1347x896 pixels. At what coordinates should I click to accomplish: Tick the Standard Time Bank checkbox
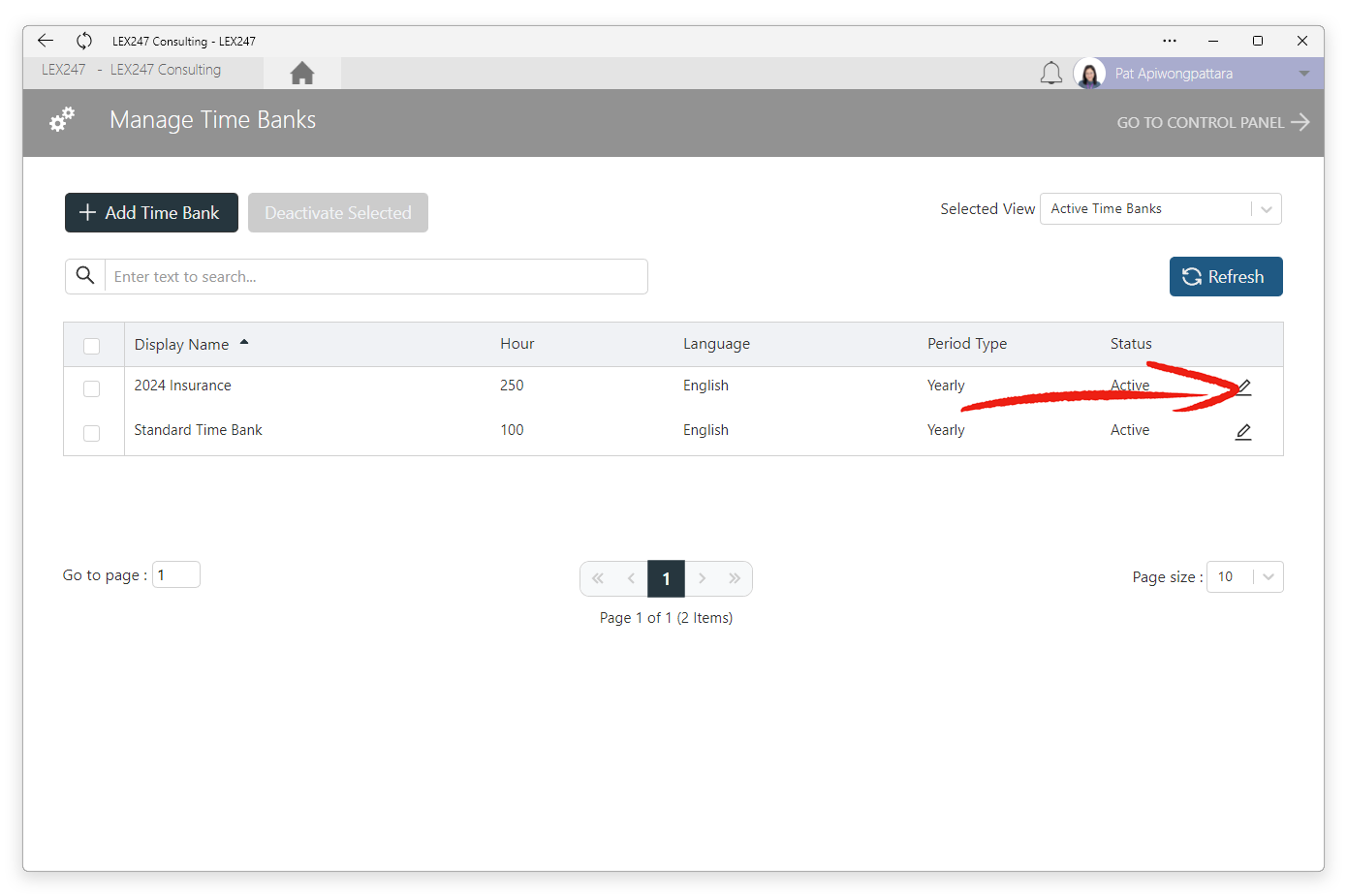[92, 433]
